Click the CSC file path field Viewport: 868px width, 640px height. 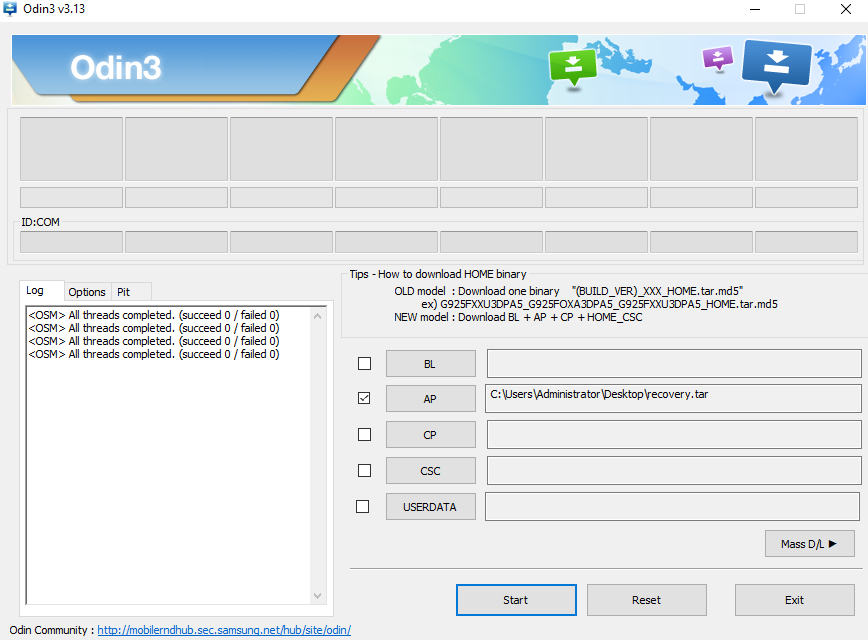(674, 470)
